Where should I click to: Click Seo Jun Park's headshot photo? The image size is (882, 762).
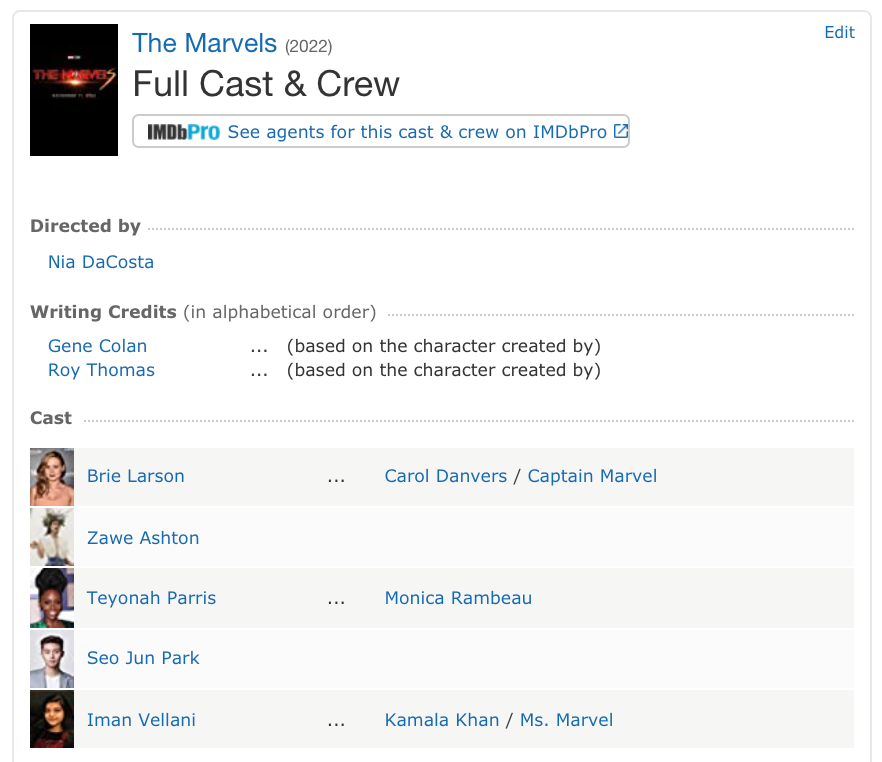[52, 659]
